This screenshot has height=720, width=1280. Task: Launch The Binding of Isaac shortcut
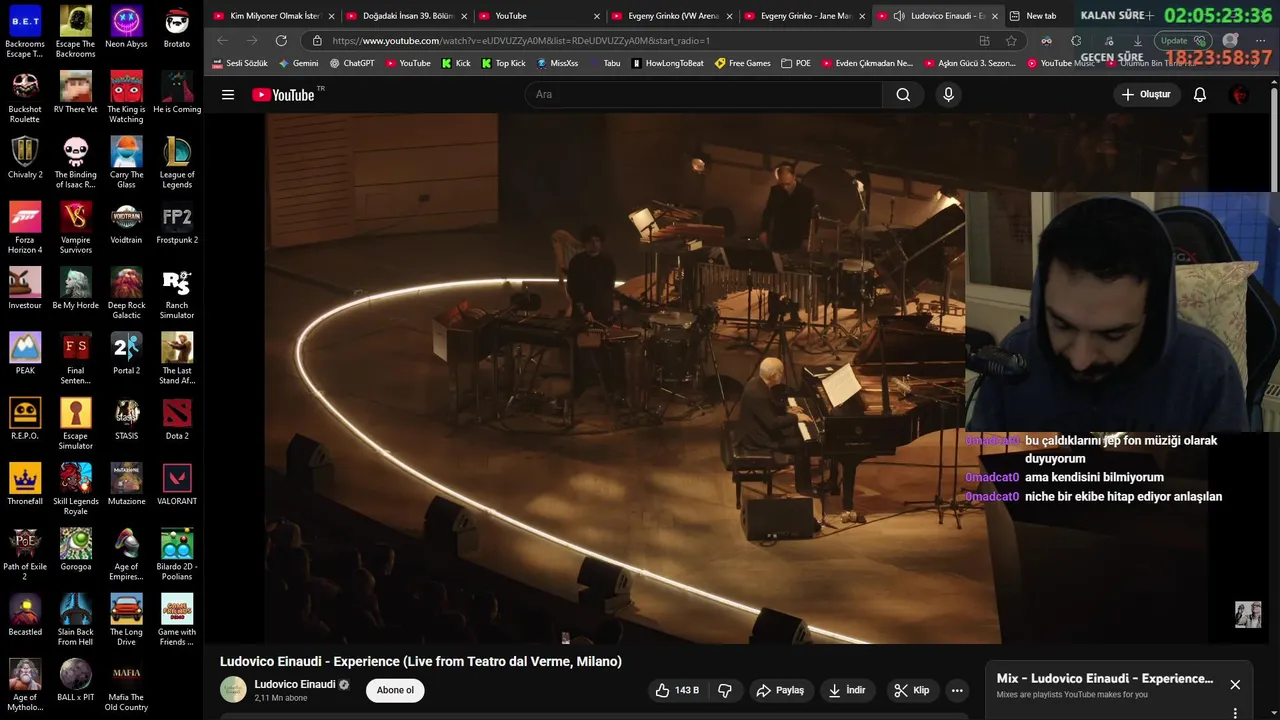tap(75, 163)
